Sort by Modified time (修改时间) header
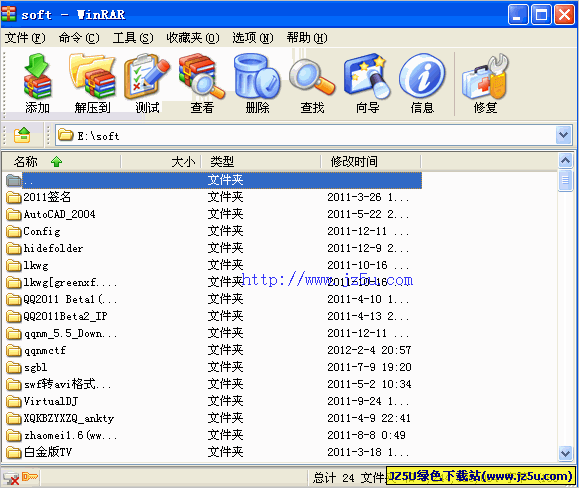This screenshot has width=579, height=488. pos(371,162)
